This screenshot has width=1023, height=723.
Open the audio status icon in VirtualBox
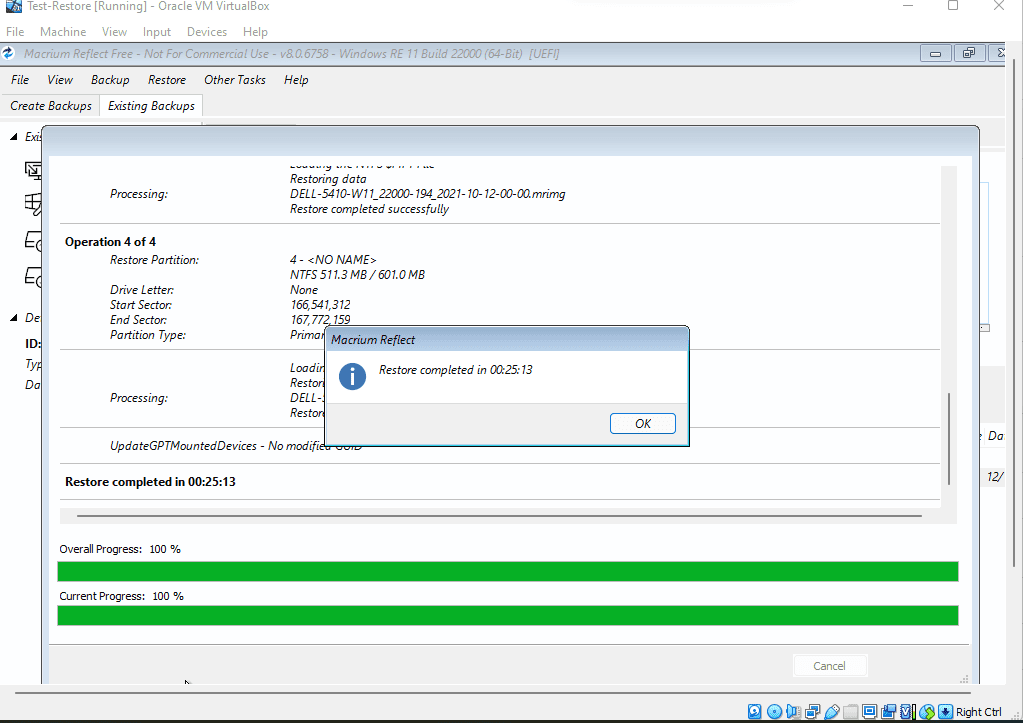click(x=793, y=712)
